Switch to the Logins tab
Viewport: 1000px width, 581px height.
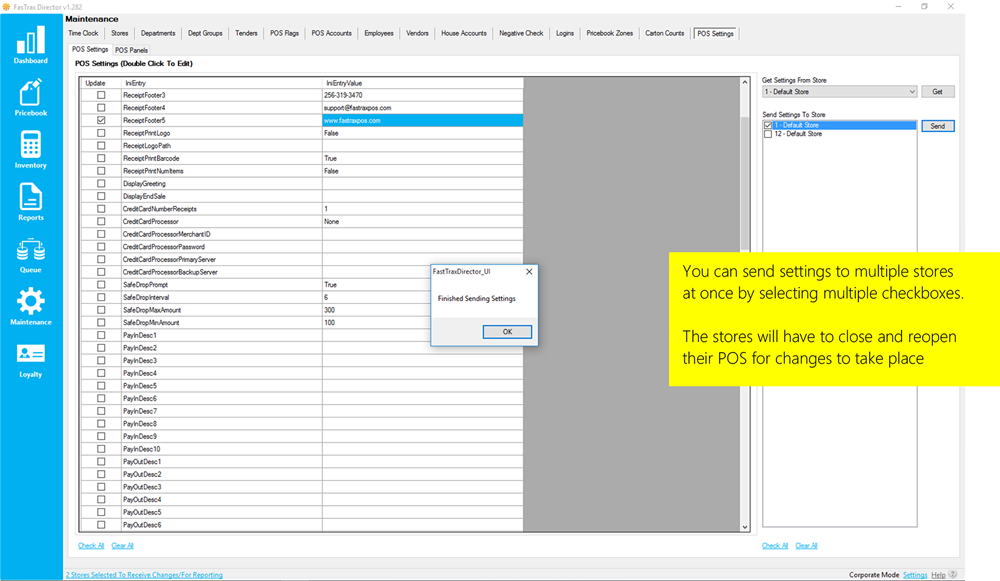[x=565, y=33]
